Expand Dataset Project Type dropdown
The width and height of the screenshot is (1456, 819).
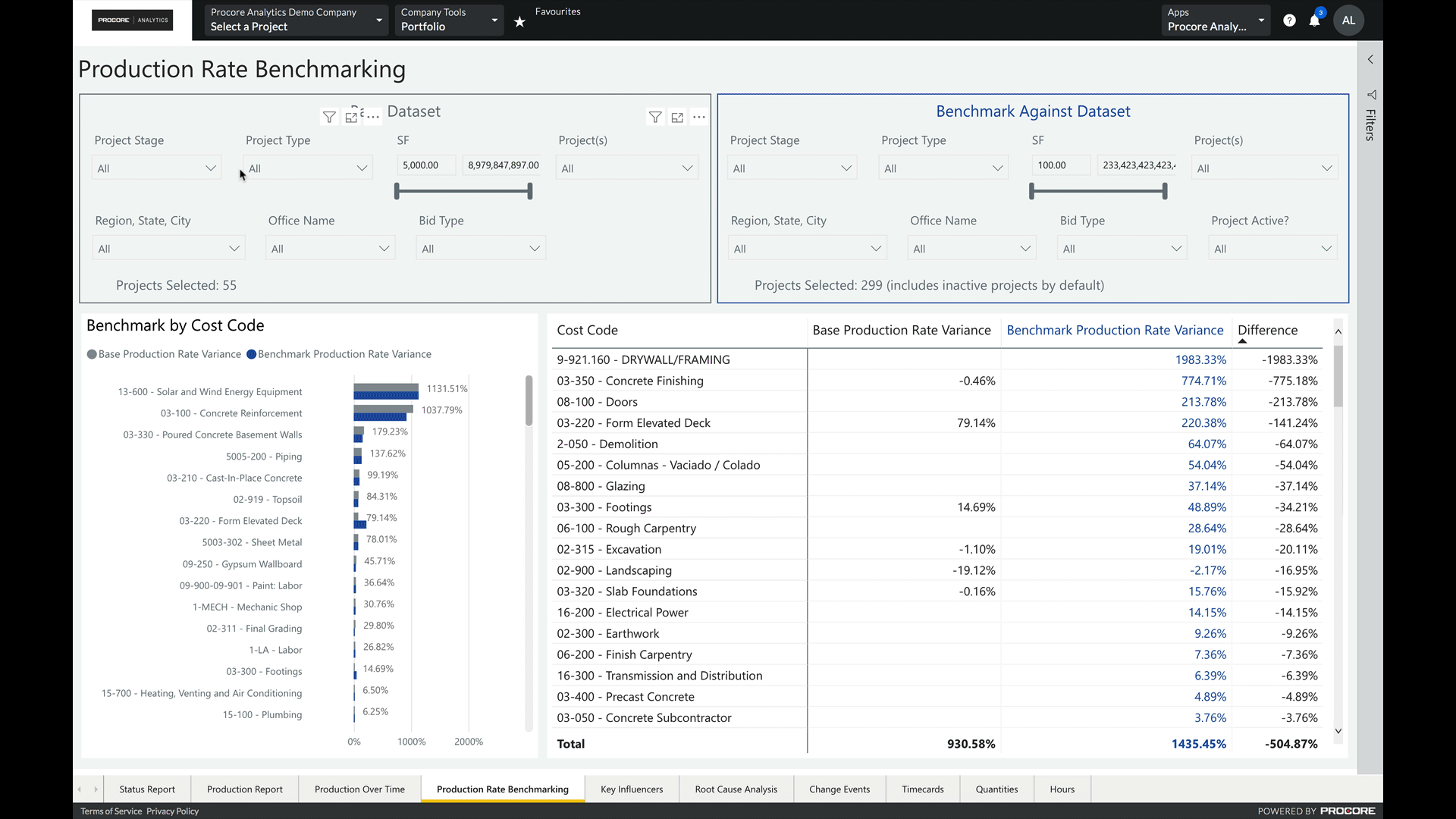[x=308, y=168]
